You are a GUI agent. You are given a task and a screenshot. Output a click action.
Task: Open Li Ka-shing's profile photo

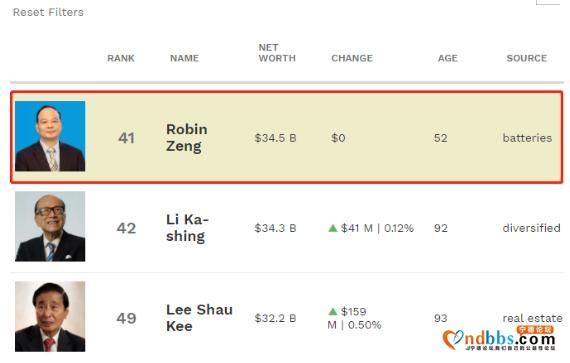[50, 226]
